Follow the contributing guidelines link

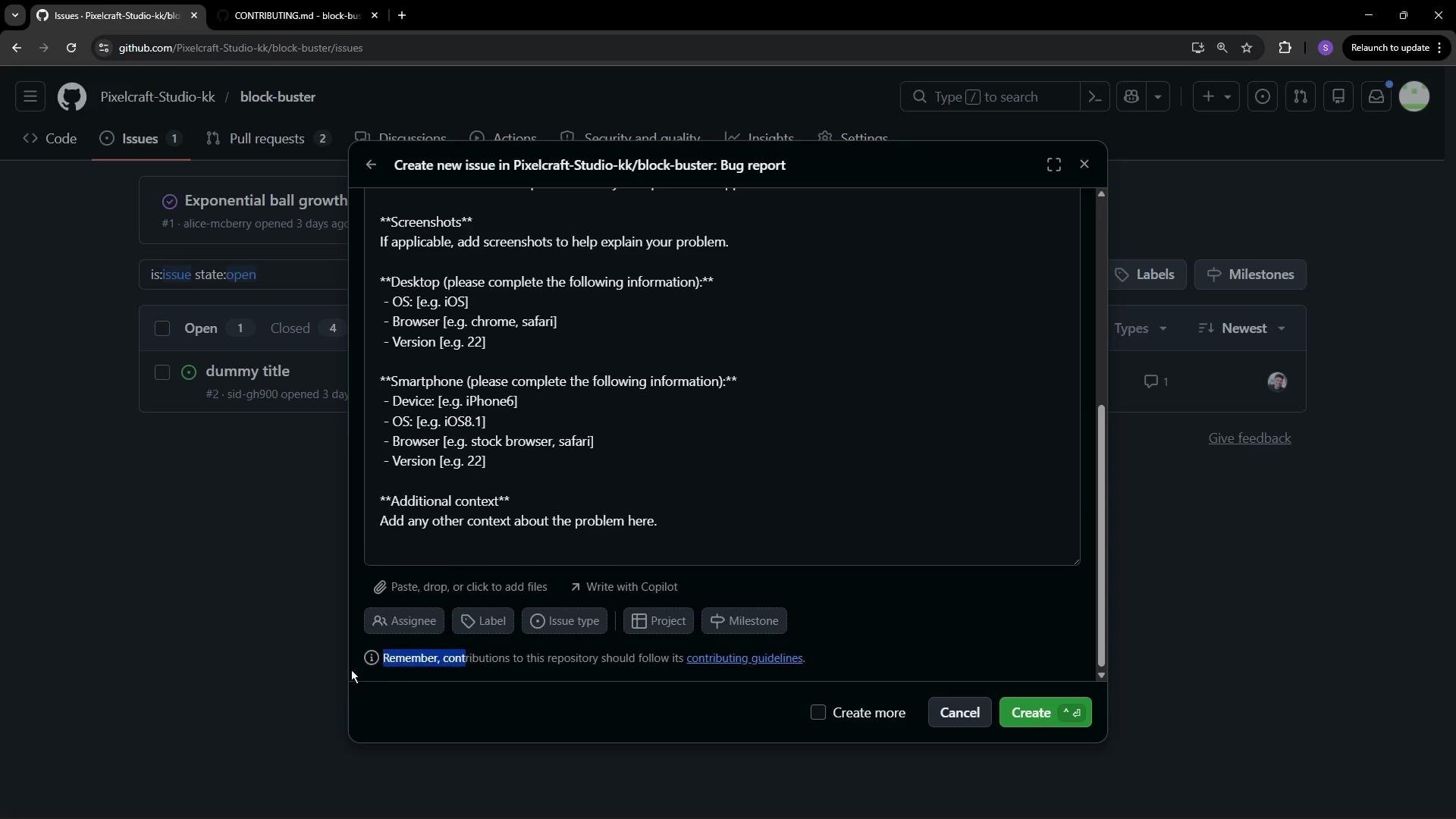pyautogui.click(x=744, y=658)
